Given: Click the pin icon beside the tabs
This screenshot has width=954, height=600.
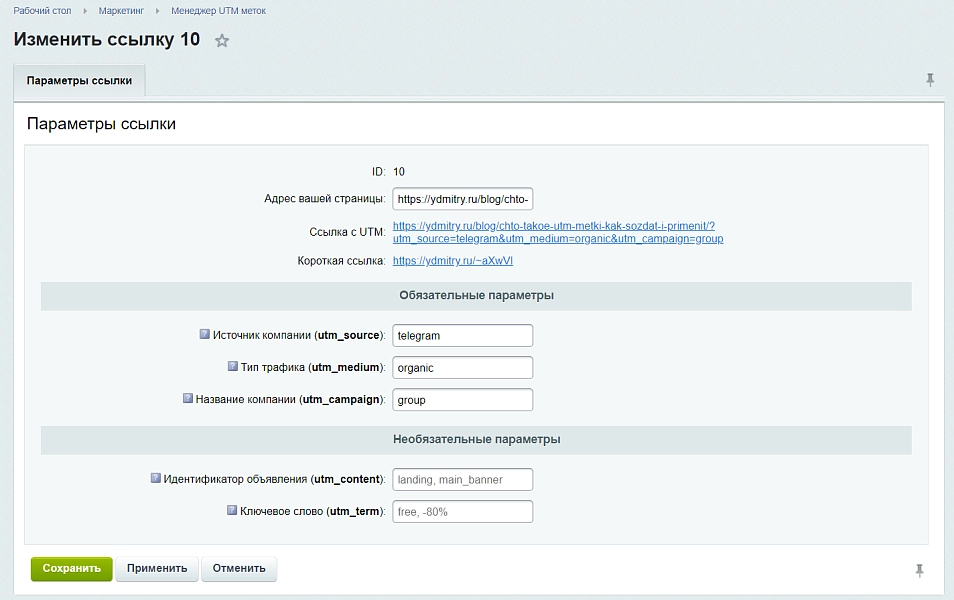Looking at the screenshot, I should [x=930, y=80].
